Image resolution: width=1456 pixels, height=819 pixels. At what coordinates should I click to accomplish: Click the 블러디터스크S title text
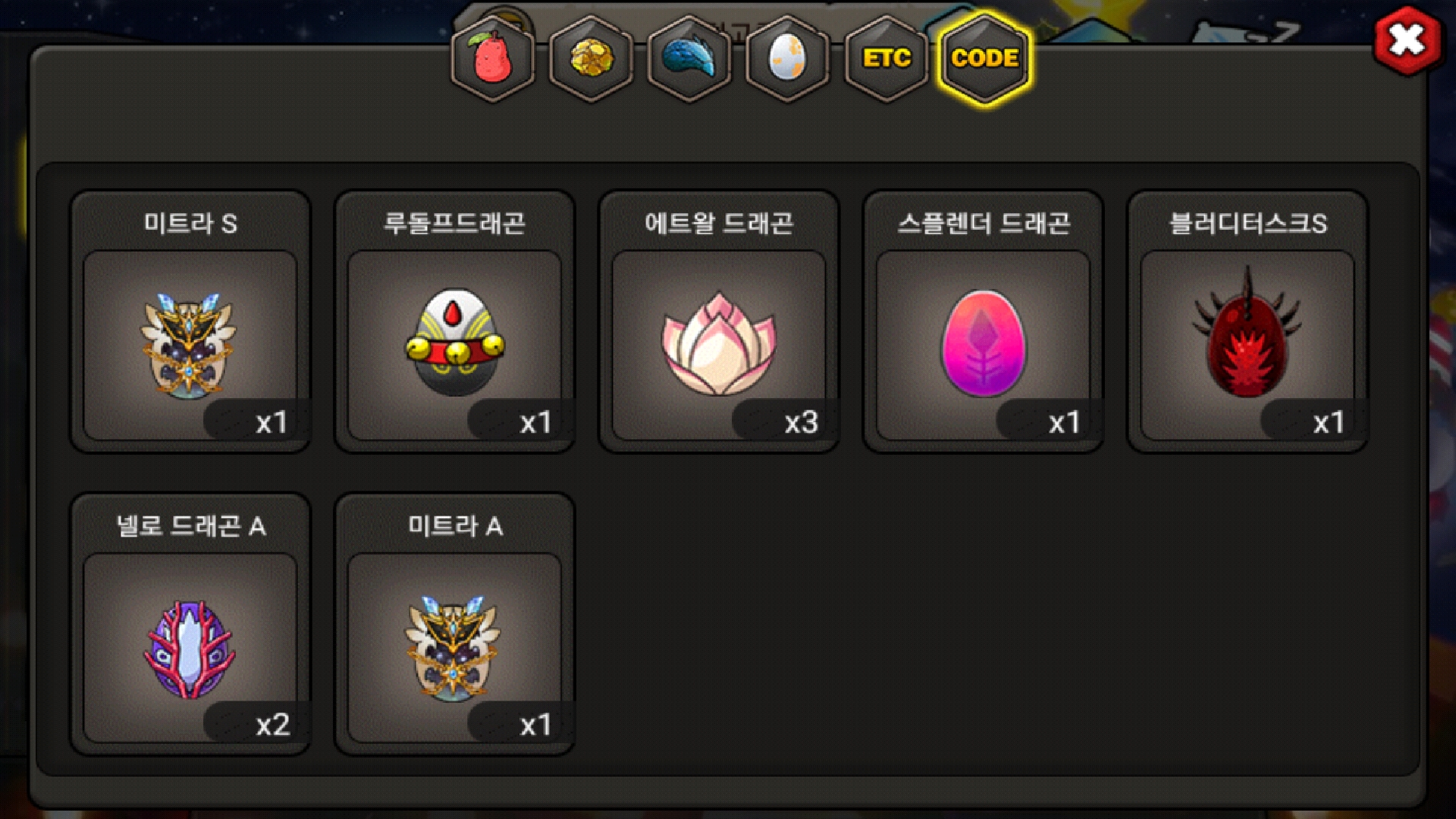coord(1247,223)
